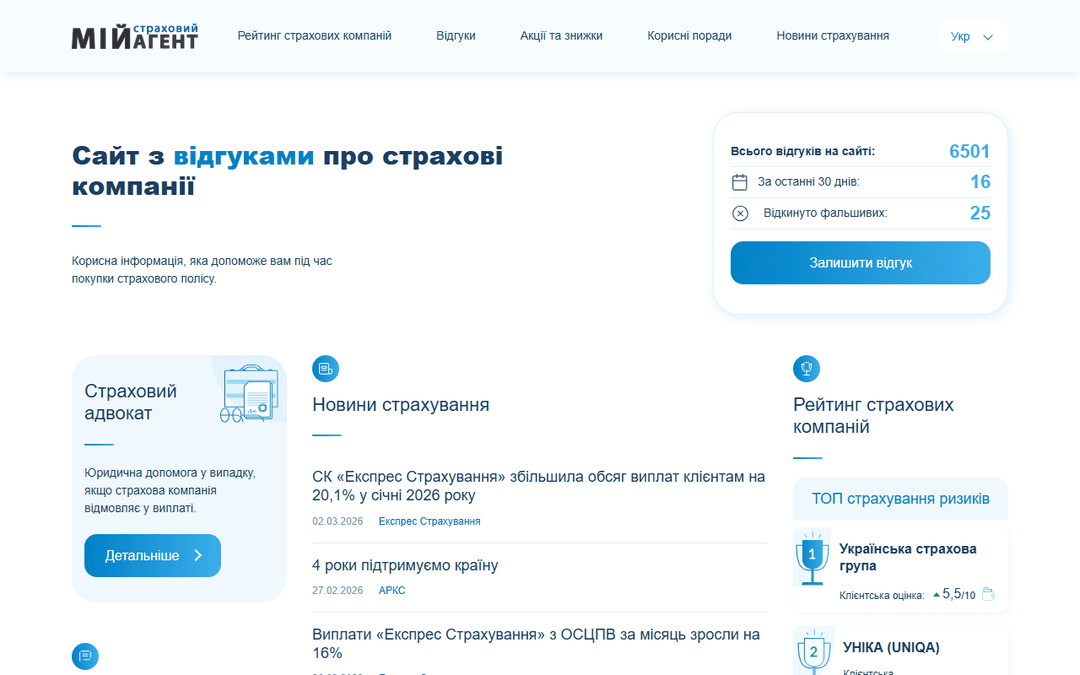Open Українська страхова група rating entry
1080x675 pixels.
pyautogui.click(x=908, y=557)
